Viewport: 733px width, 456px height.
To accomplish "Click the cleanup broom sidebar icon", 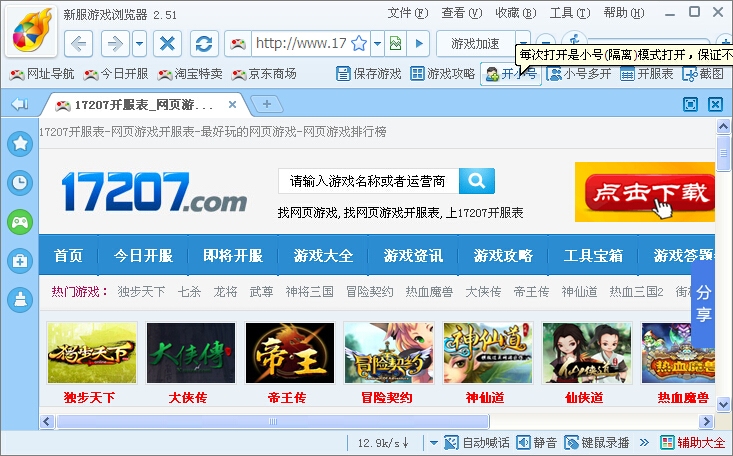I will tap(19, 299).
